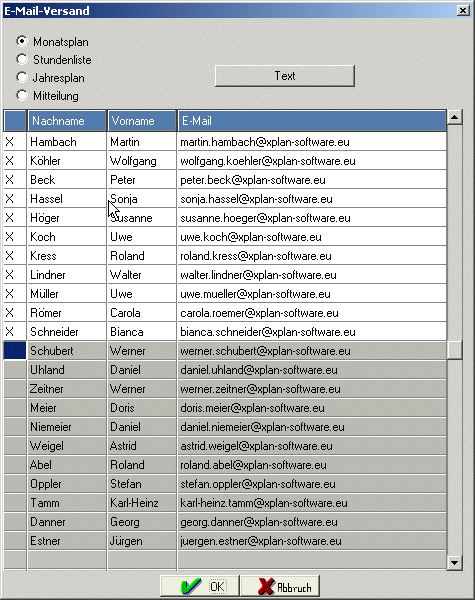475x600 pixels.
Task: Click the scrollbar down arrow
Action: click(454, 562)
